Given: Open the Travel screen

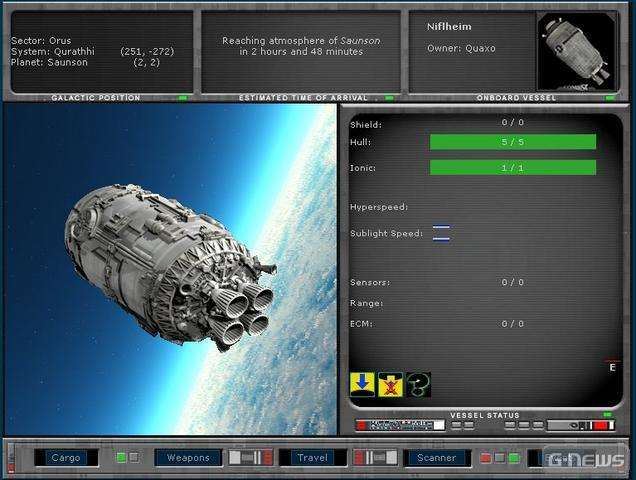Looking at the screenshot, I should [312, 458].
